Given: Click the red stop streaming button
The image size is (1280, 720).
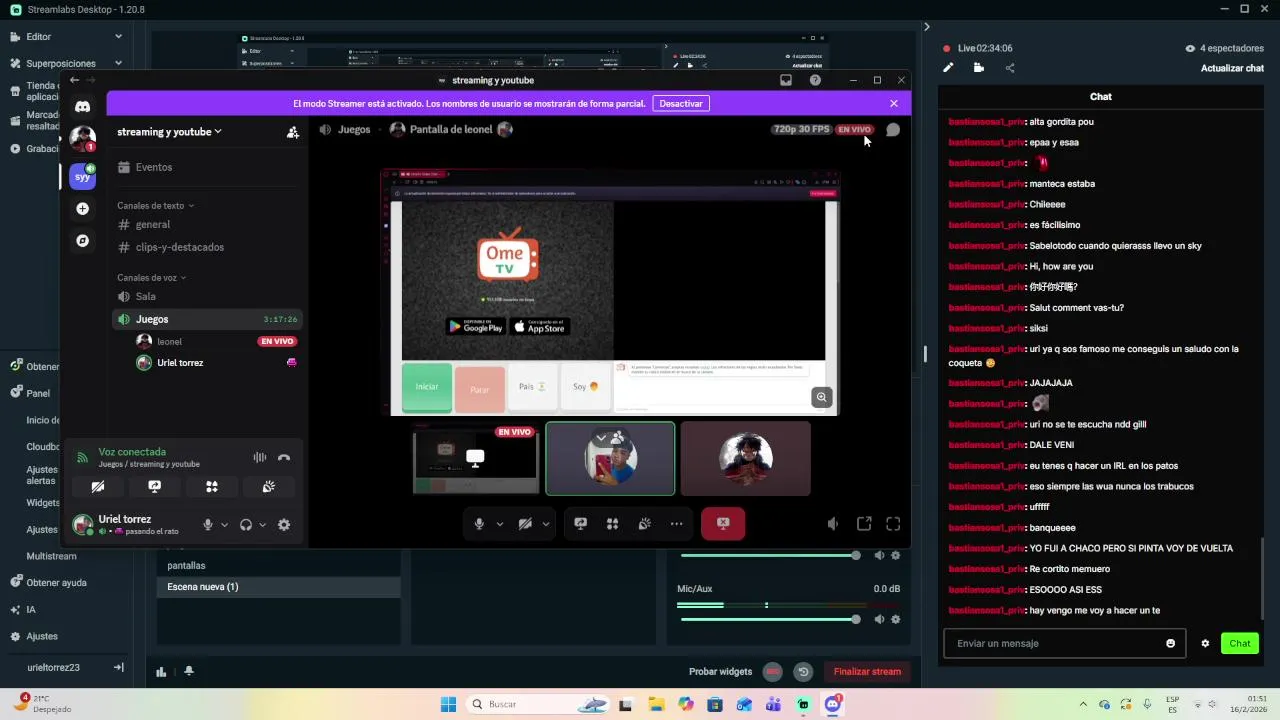Looking at the screenshot, I should coord(723,523).
